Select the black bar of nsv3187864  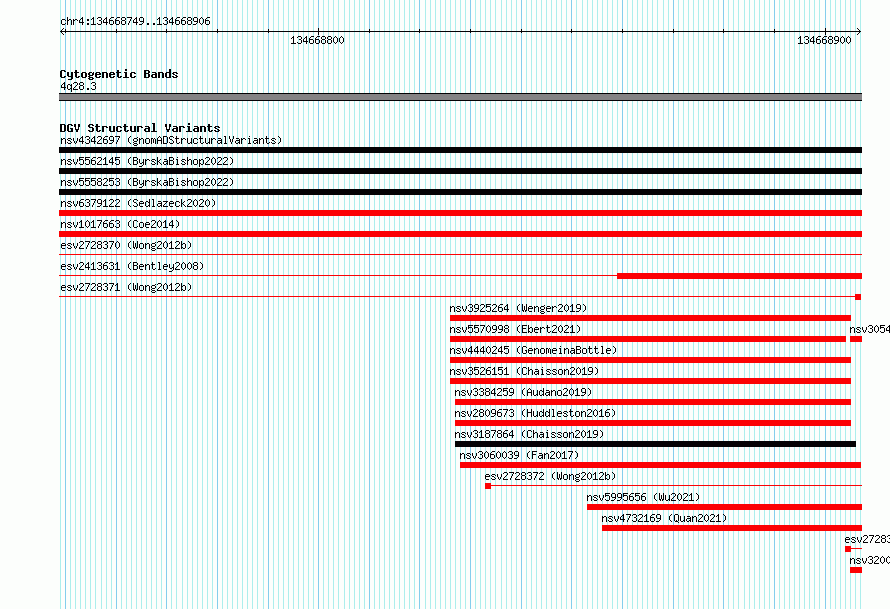click(x=656, y=444)
